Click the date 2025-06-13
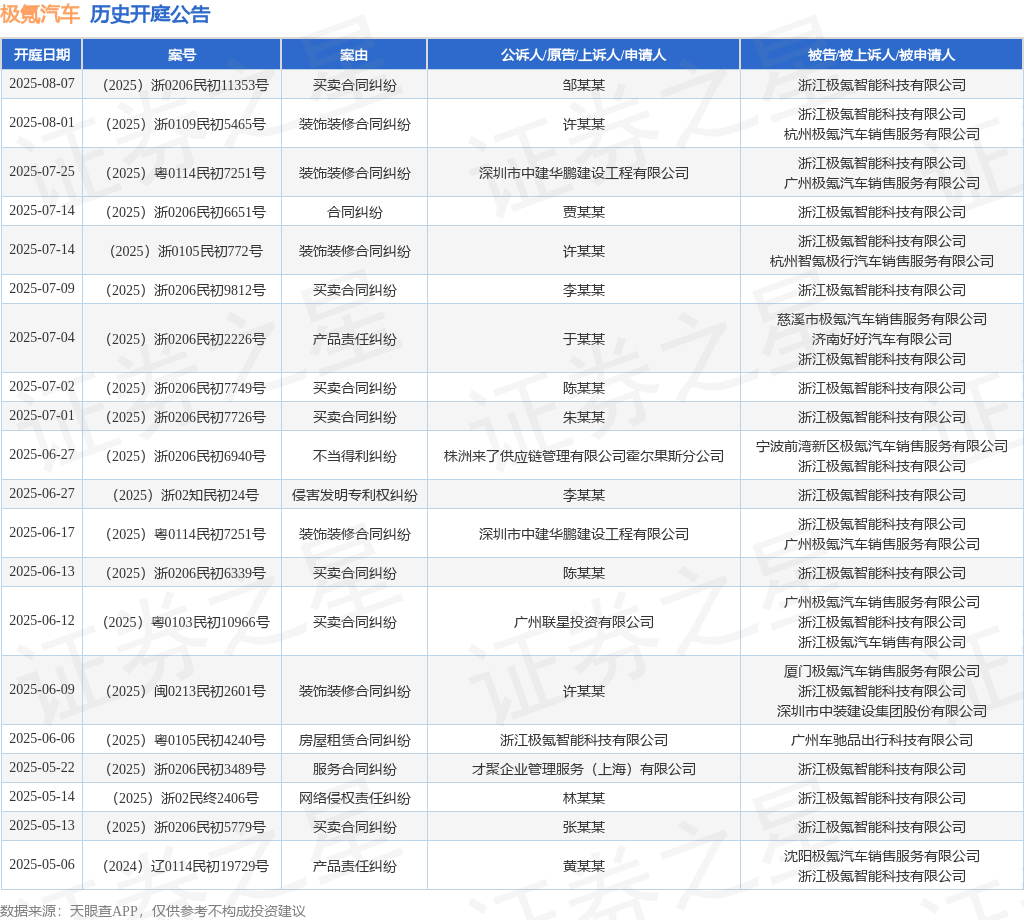The image size is (1024, 920). (42, 572)
